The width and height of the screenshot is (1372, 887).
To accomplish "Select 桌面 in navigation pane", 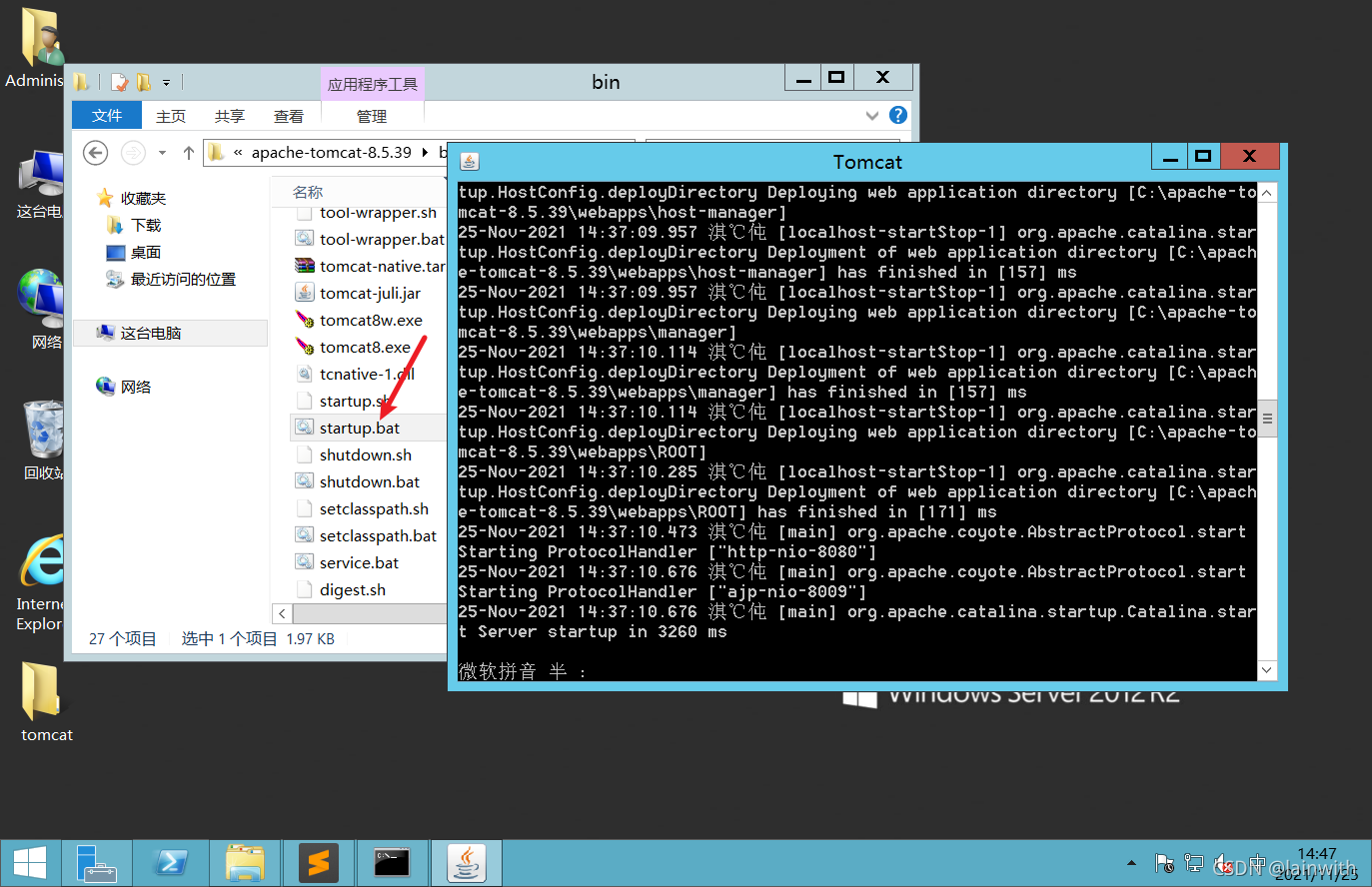I will coord(146,252).
